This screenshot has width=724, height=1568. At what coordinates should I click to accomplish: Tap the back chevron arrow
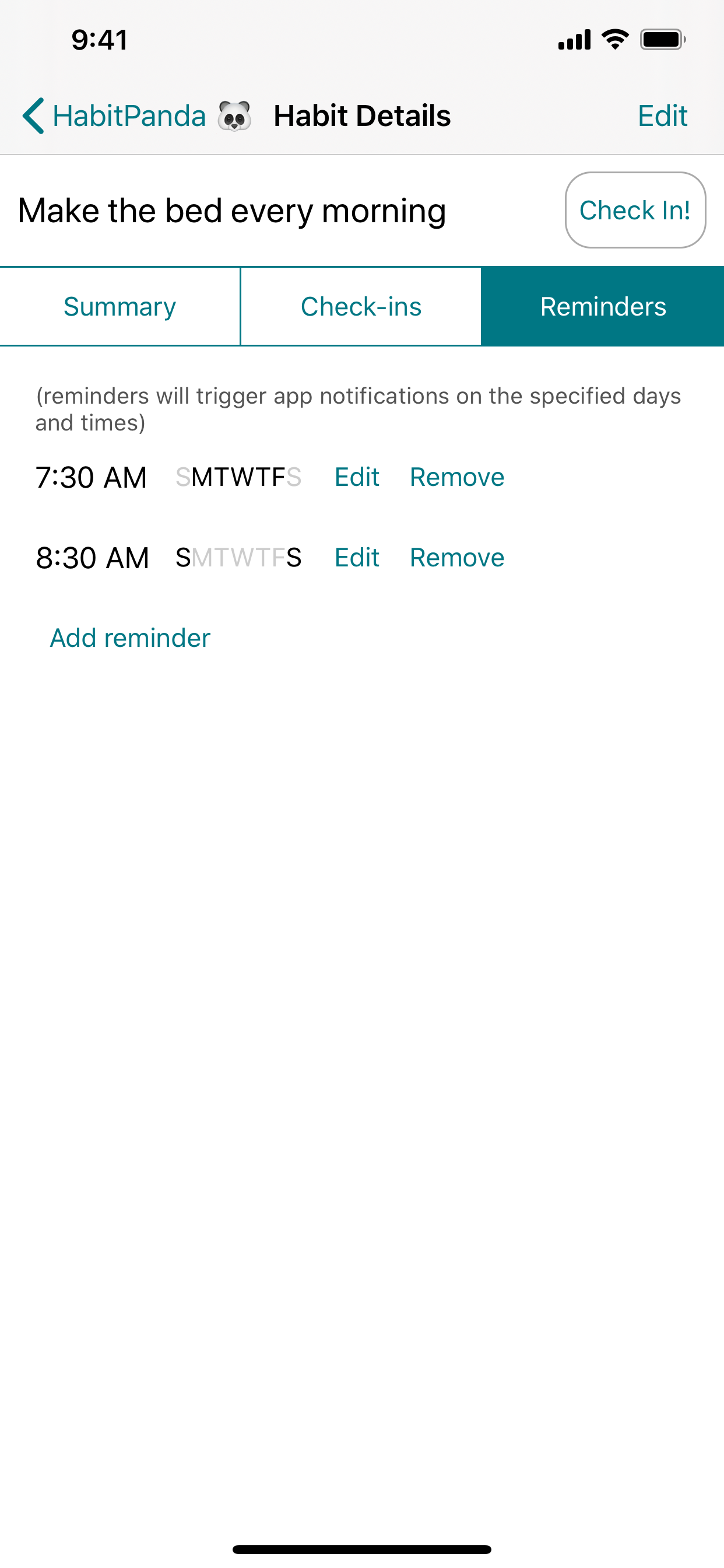33,116
